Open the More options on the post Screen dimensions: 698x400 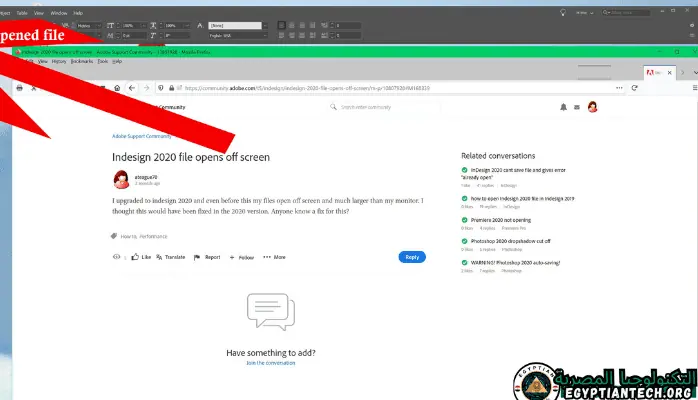coord(274,257)
